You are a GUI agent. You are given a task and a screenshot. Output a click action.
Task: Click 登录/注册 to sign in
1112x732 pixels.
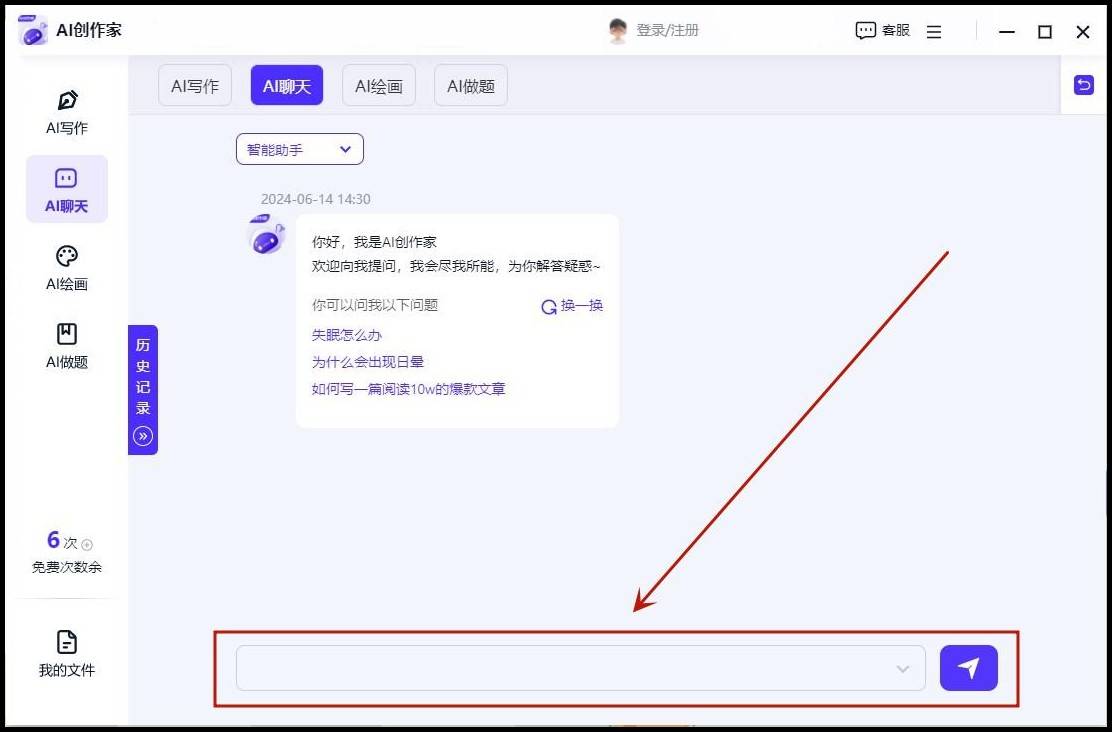click(667, 31)
